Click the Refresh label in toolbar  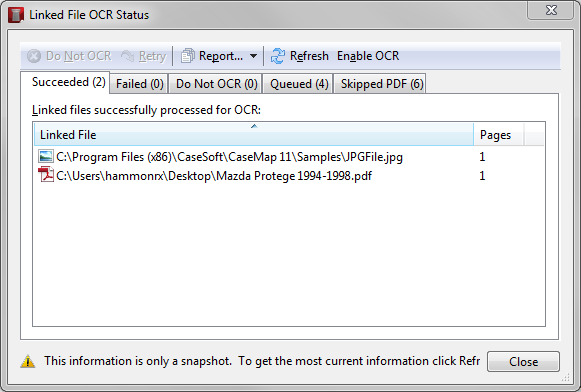pyautogui.click(x=309, y=56)
